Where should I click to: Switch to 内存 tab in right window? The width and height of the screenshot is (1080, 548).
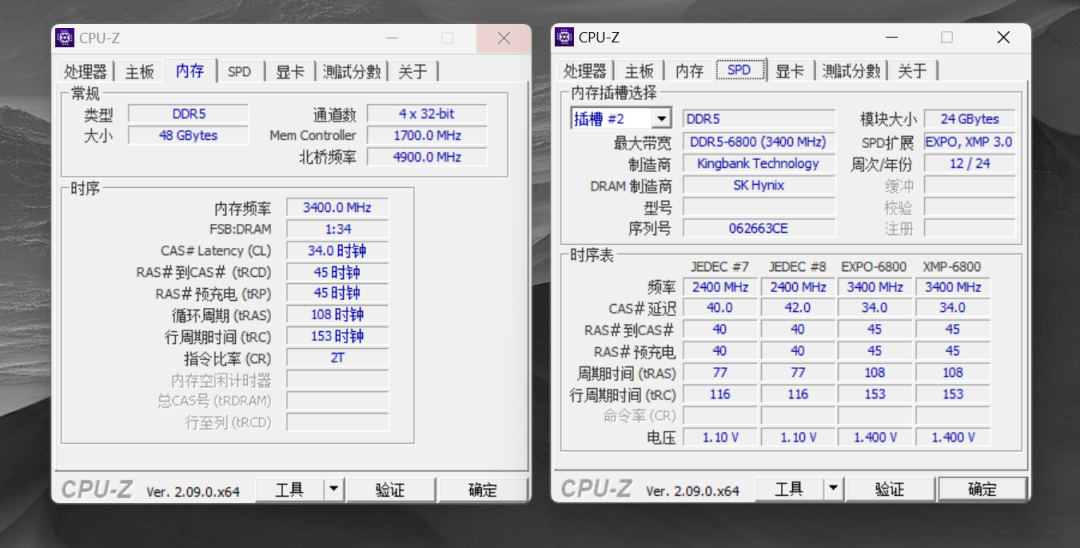[689, 71]
